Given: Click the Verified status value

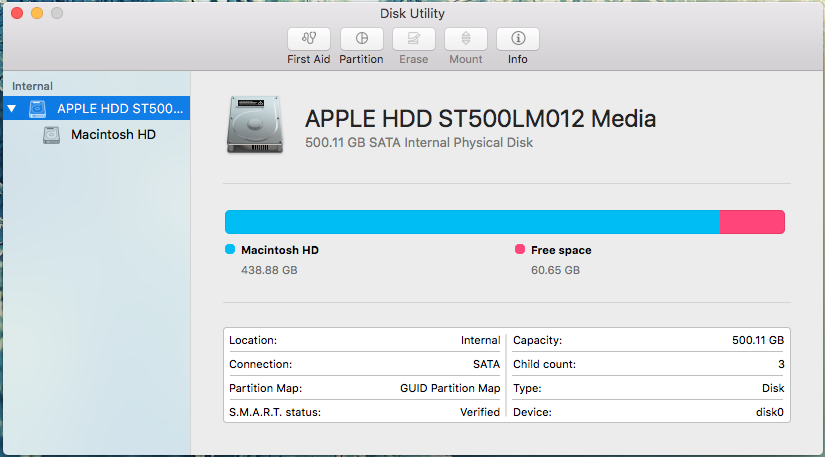Looking at the screenshot, I should coord(480,412).
